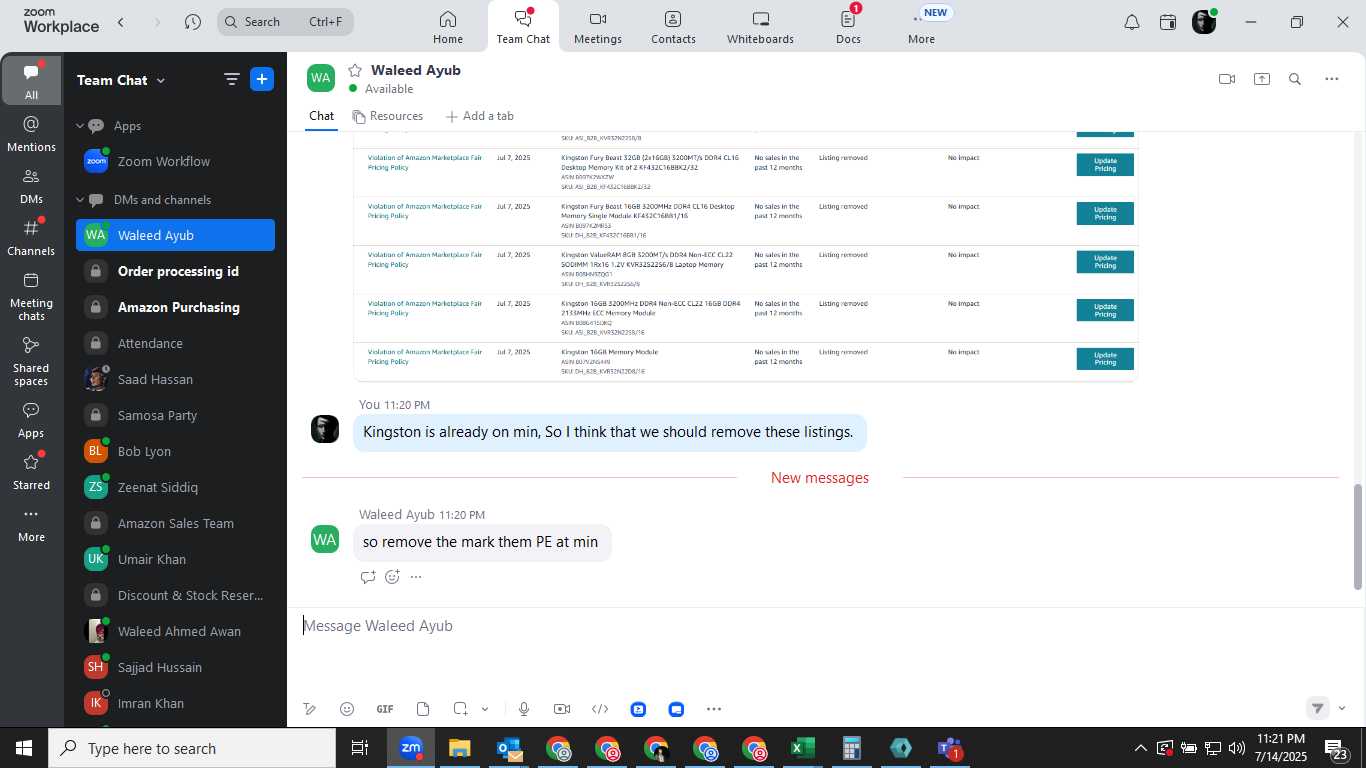
Task: Open the chat filter icon
Action: pyautogui.click(x=231, y=80)
